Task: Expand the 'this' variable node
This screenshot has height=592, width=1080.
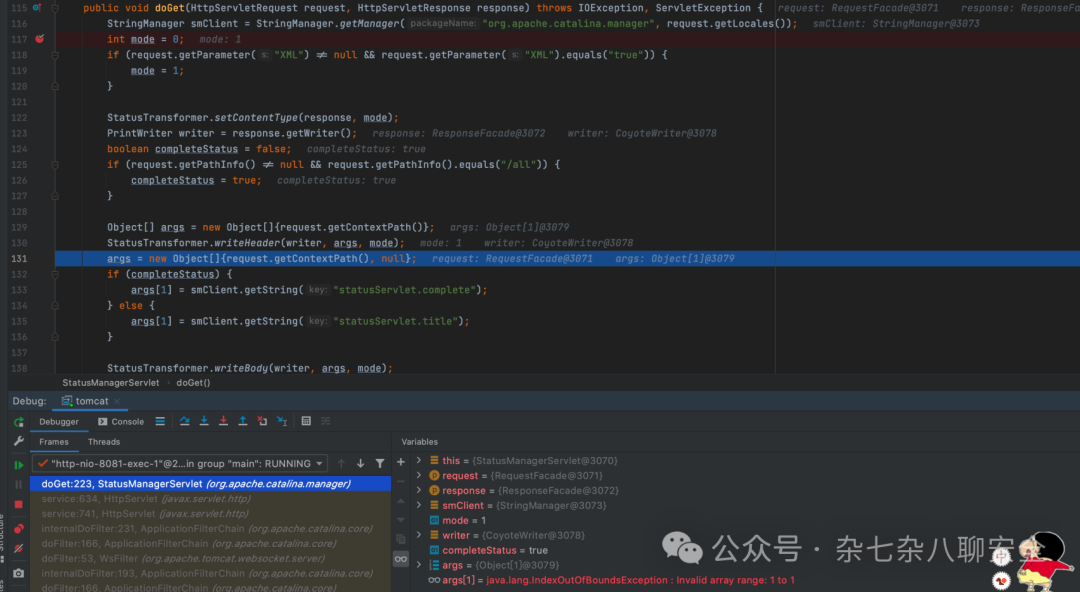Action: click(419, 460)
